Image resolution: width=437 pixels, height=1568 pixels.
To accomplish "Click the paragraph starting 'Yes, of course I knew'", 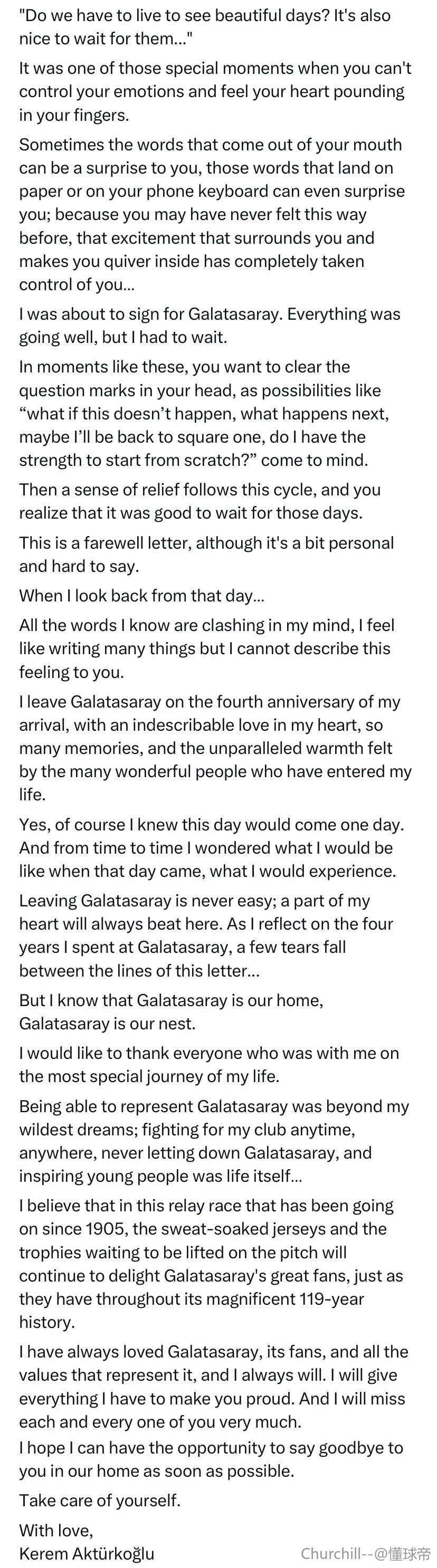I will pyautogui.click(x=212, y=847).
